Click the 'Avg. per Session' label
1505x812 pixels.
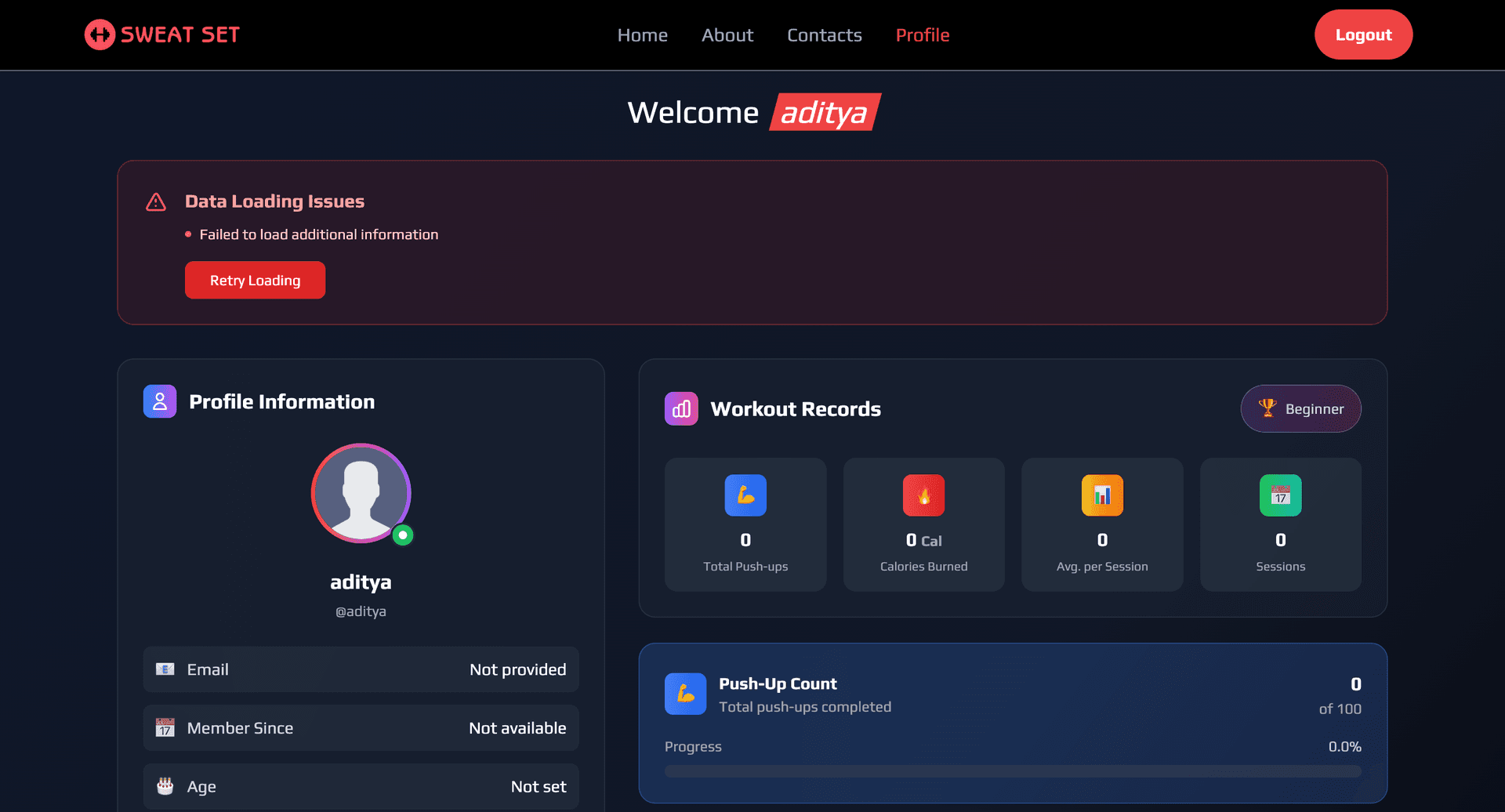pos(1102,567)
